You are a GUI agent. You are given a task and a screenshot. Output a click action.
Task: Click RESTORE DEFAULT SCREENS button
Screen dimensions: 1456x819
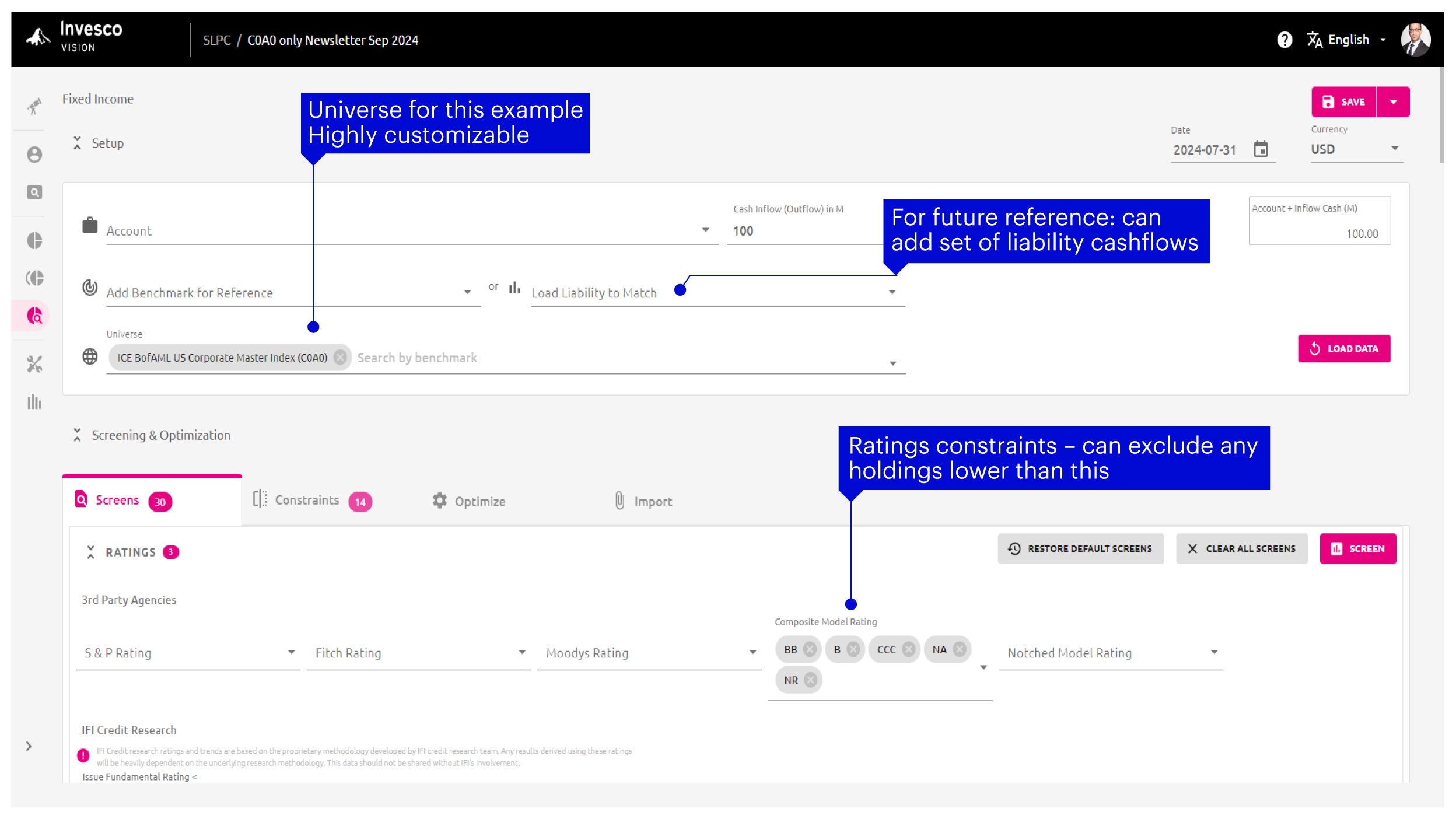pyautogui.click(x=1080, y=548)
